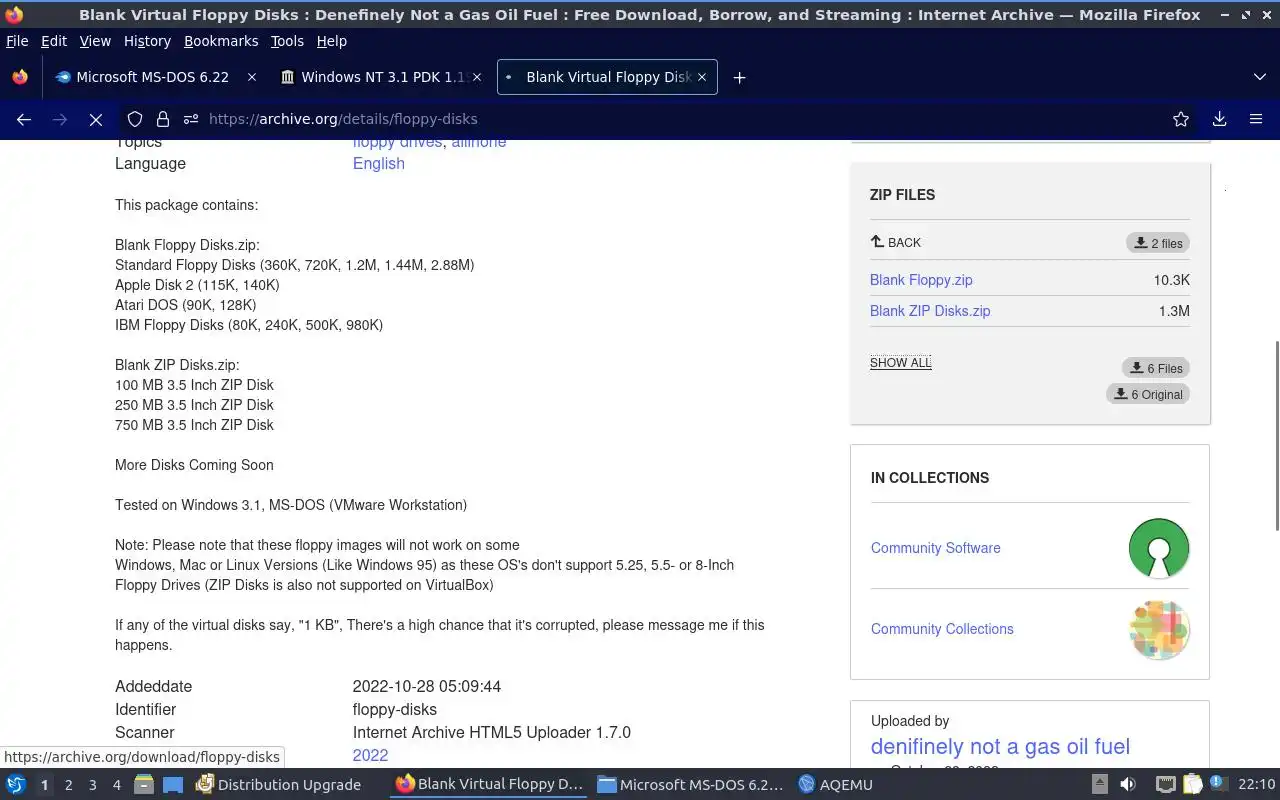The image size is (1280, 800).
Task: Open the clipboard tray icon
Action: pyautogui.click(x=1193, y=785)
